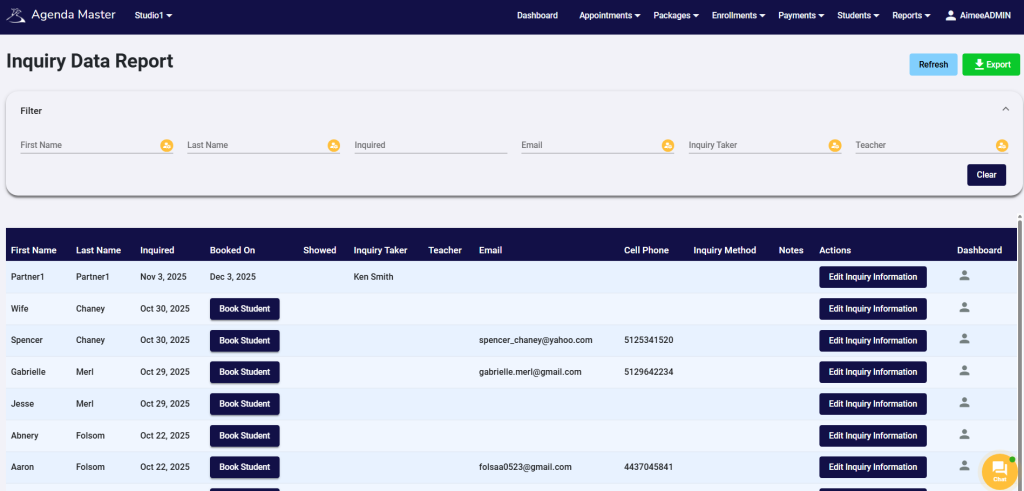Click the orange icon beside Email filter
This screenshot has width=1024, height=491.
tap(668, 146)
